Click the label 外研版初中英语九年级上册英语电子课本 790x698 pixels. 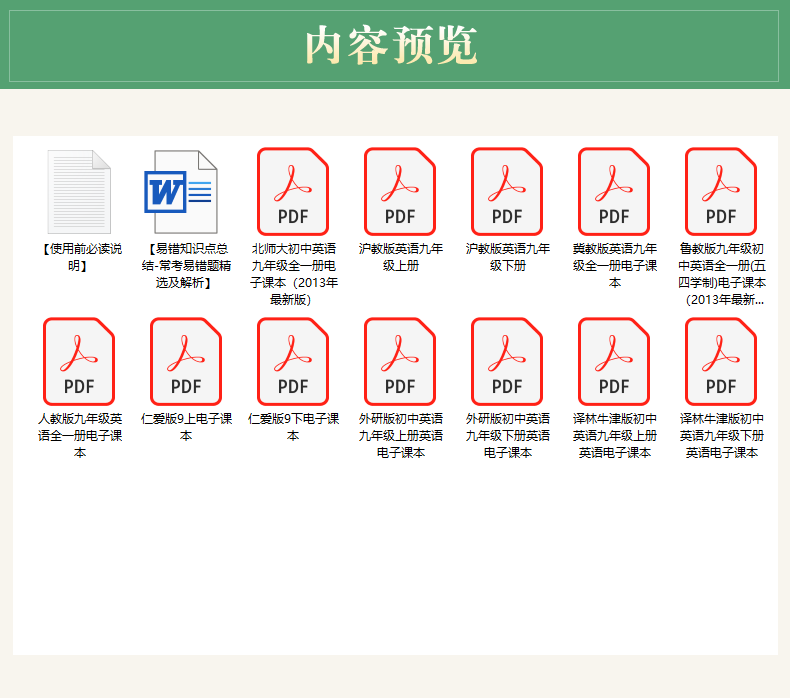click(x=401, y=435)
